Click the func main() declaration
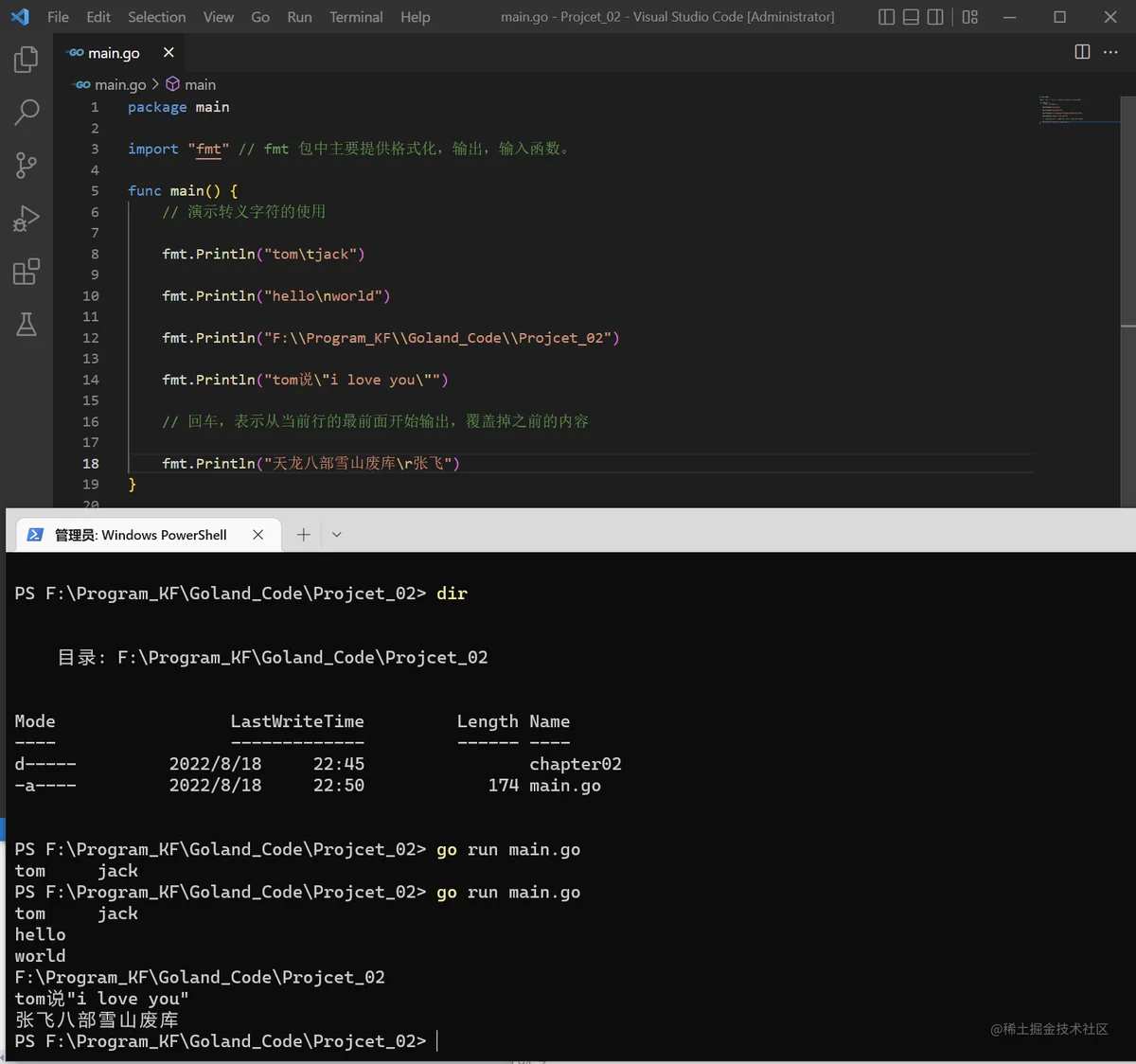 tap(183, 190)
